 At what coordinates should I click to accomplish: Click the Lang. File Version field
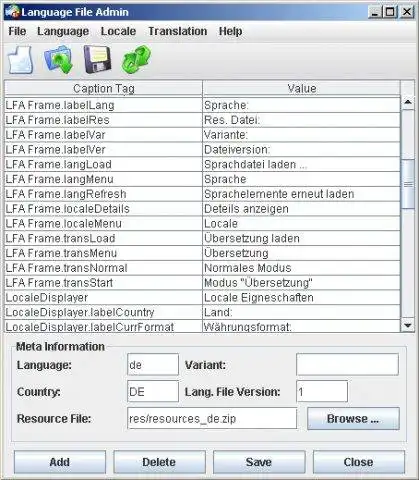pyautogui.click(x=322, y=391)
